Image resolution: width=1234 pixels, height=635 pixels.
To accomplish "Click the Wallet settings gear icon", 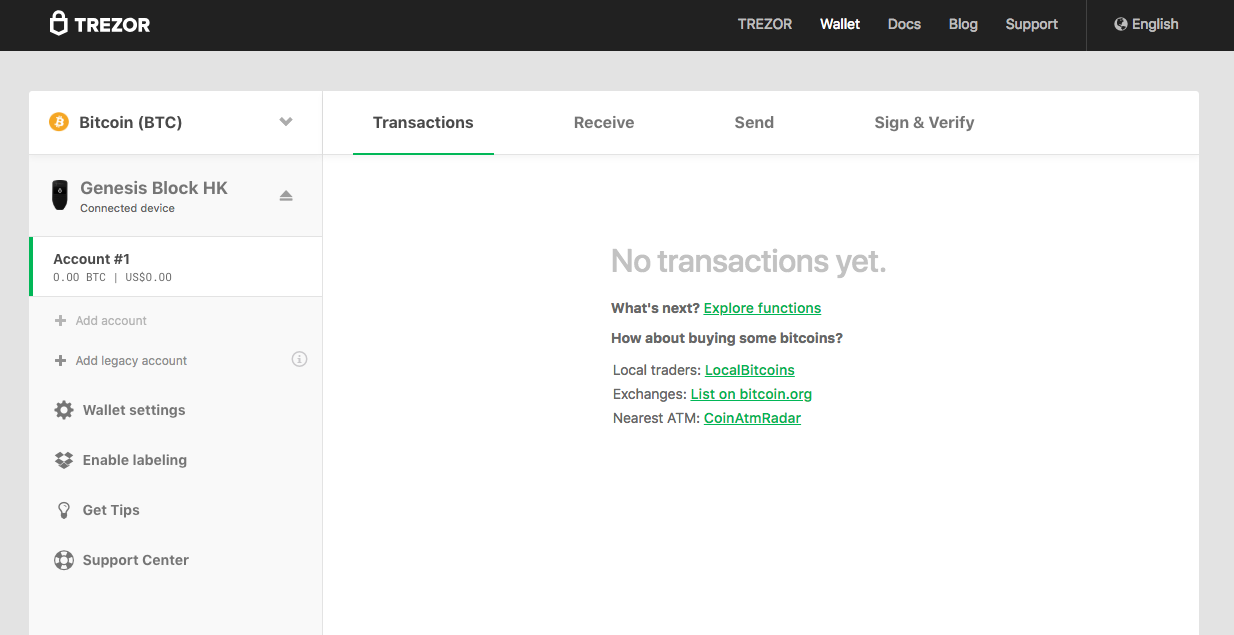I will tap(64, 410).
